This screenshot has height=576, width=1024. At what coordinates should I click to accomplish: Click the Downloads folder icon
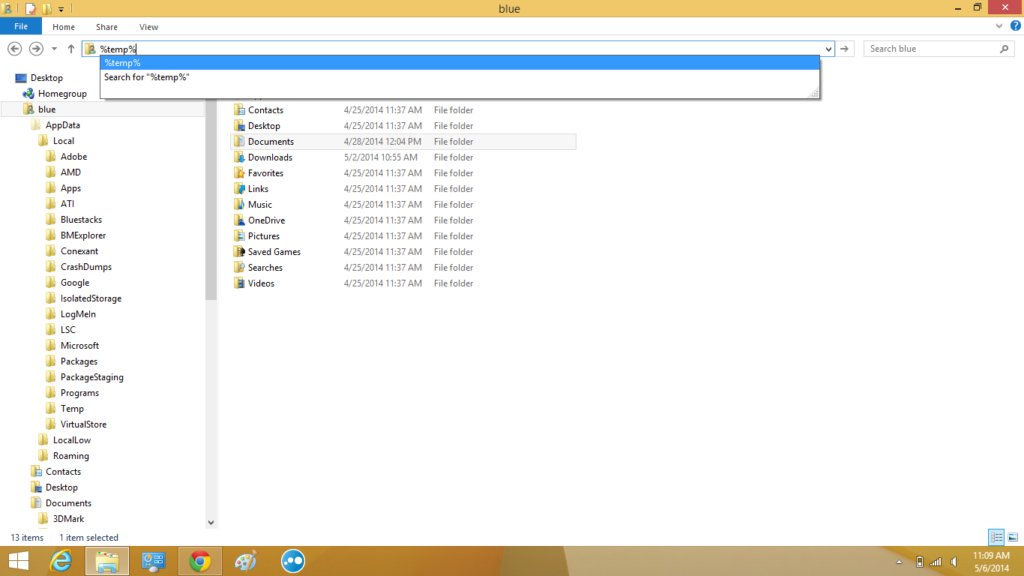240,157
